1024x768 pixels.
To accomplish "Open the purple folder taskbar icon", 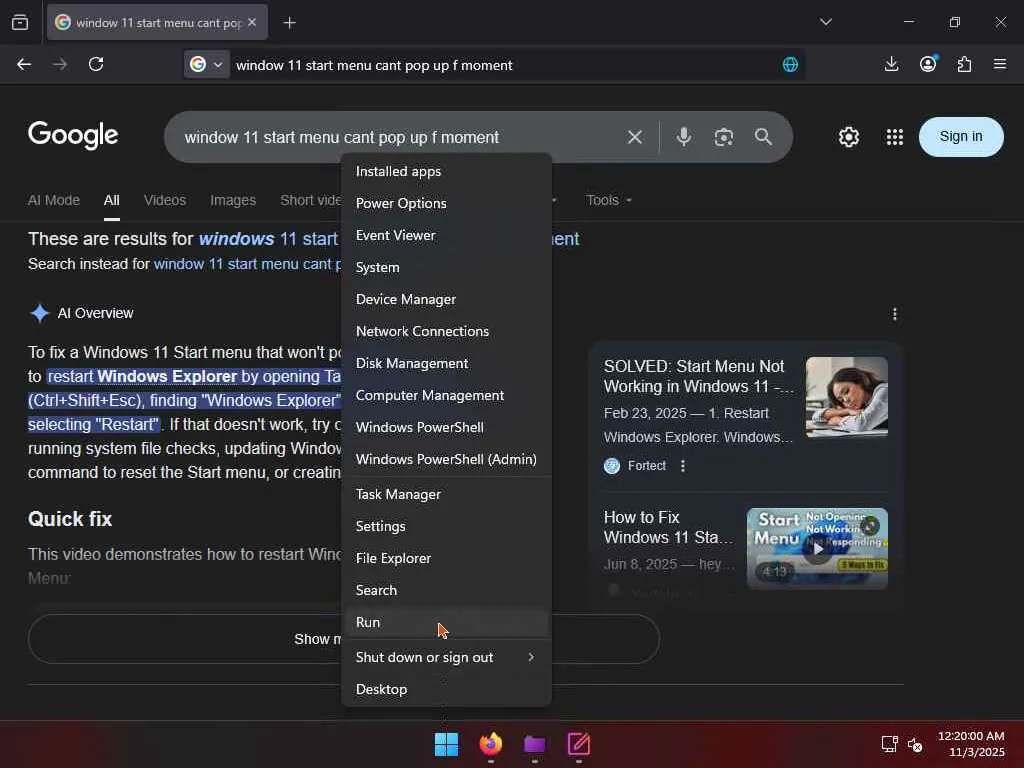I will pos(534,744).
